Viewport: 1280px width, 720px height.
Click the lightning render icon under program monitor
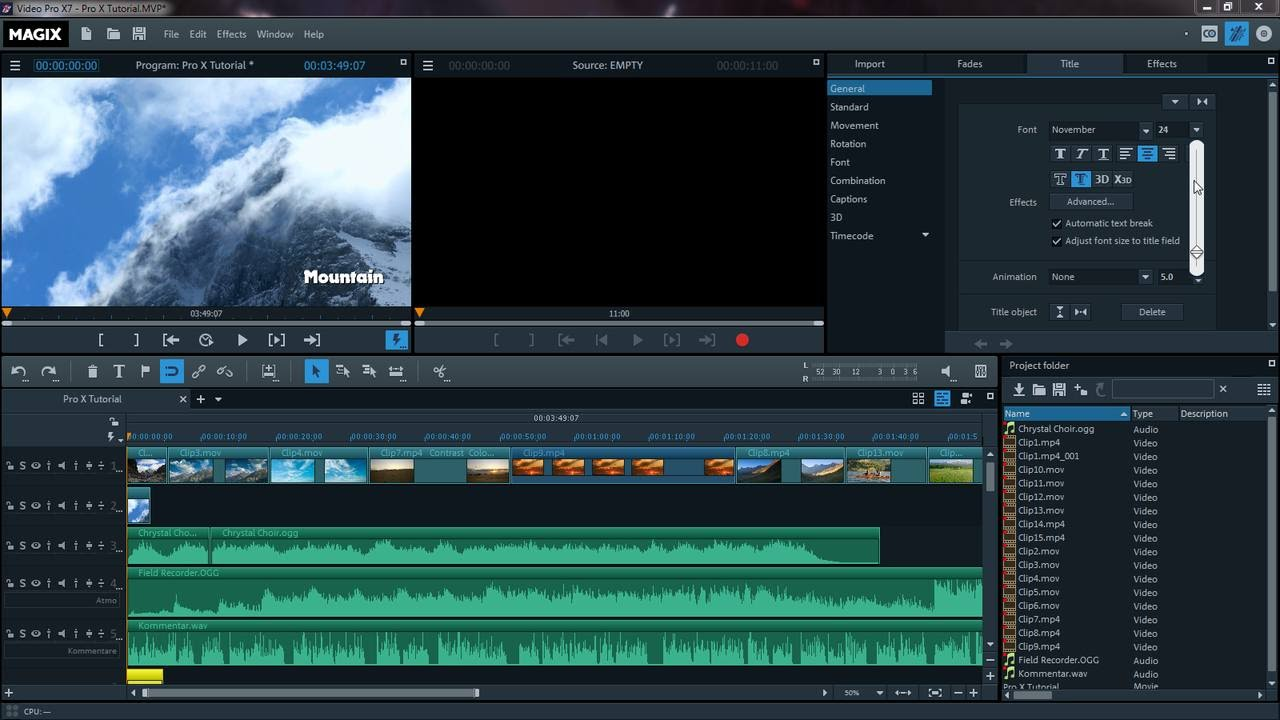coord(397,340)
